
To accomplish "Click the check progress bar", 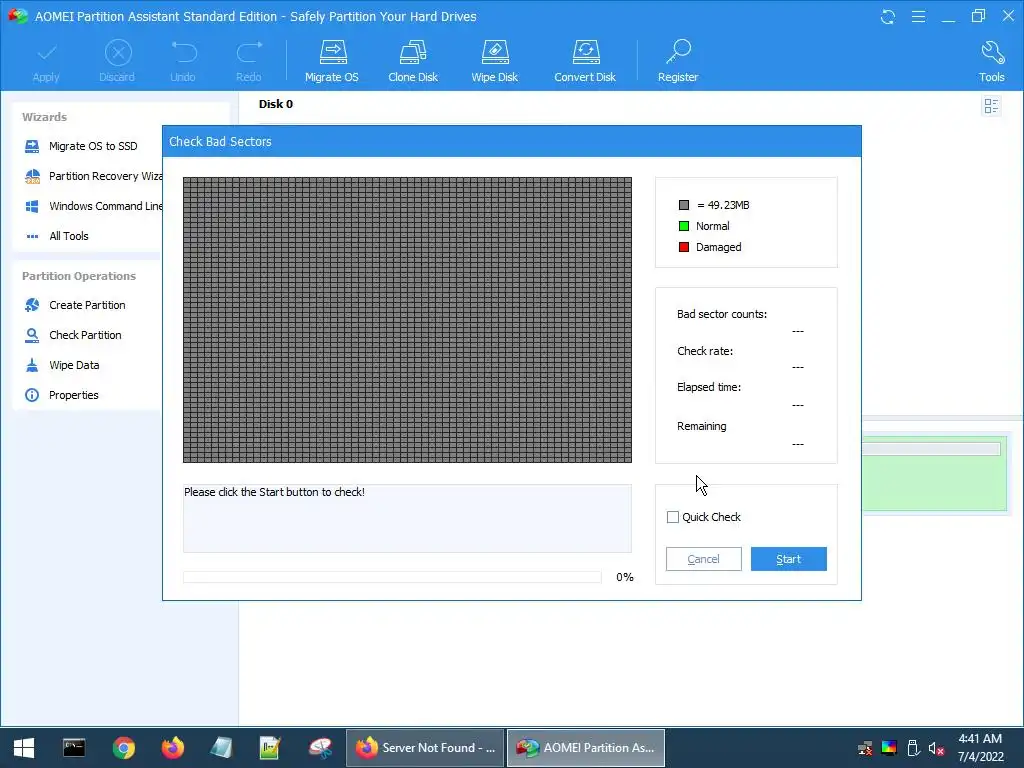I will (x=392, y=577).
